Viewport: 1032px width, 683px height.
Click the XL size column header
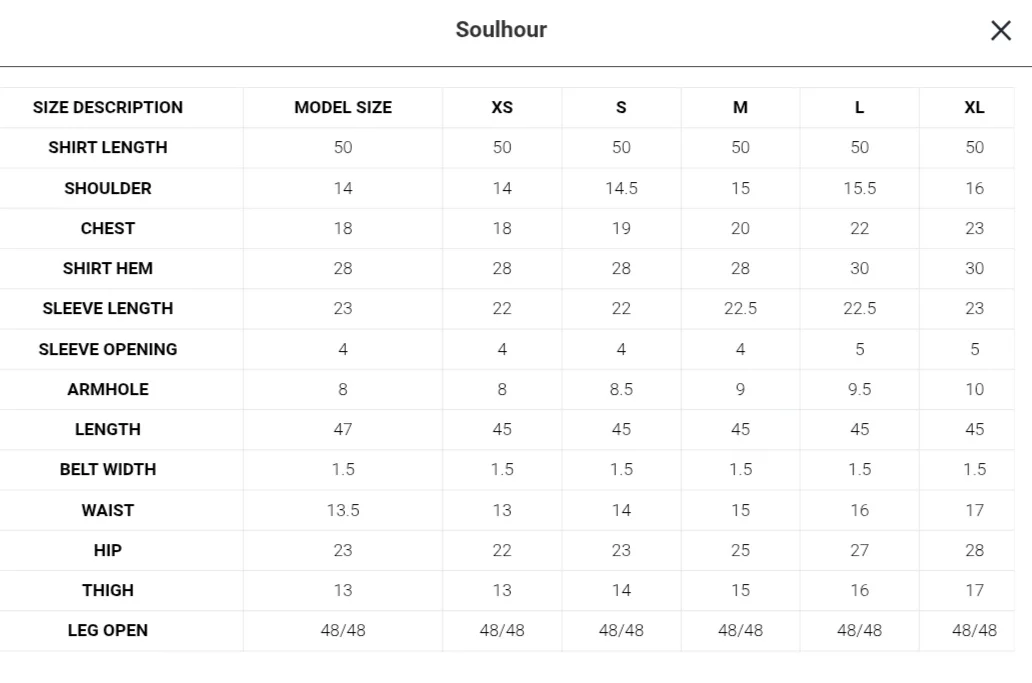[x=974, y=108]
